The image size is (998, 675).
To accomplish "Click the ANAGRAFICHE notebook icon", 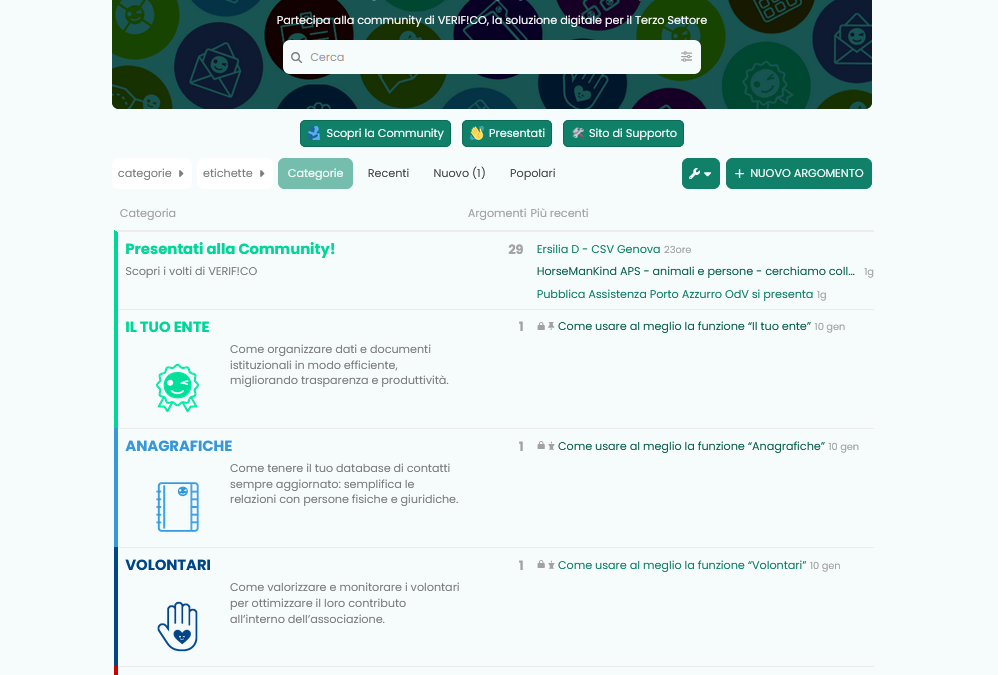I will pos(178,506).
